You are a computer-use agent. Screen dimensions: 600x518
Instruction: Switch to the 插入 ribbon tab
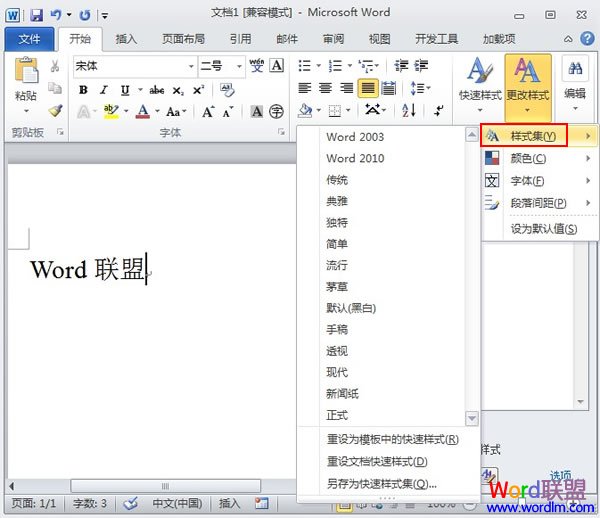[126, 39]
